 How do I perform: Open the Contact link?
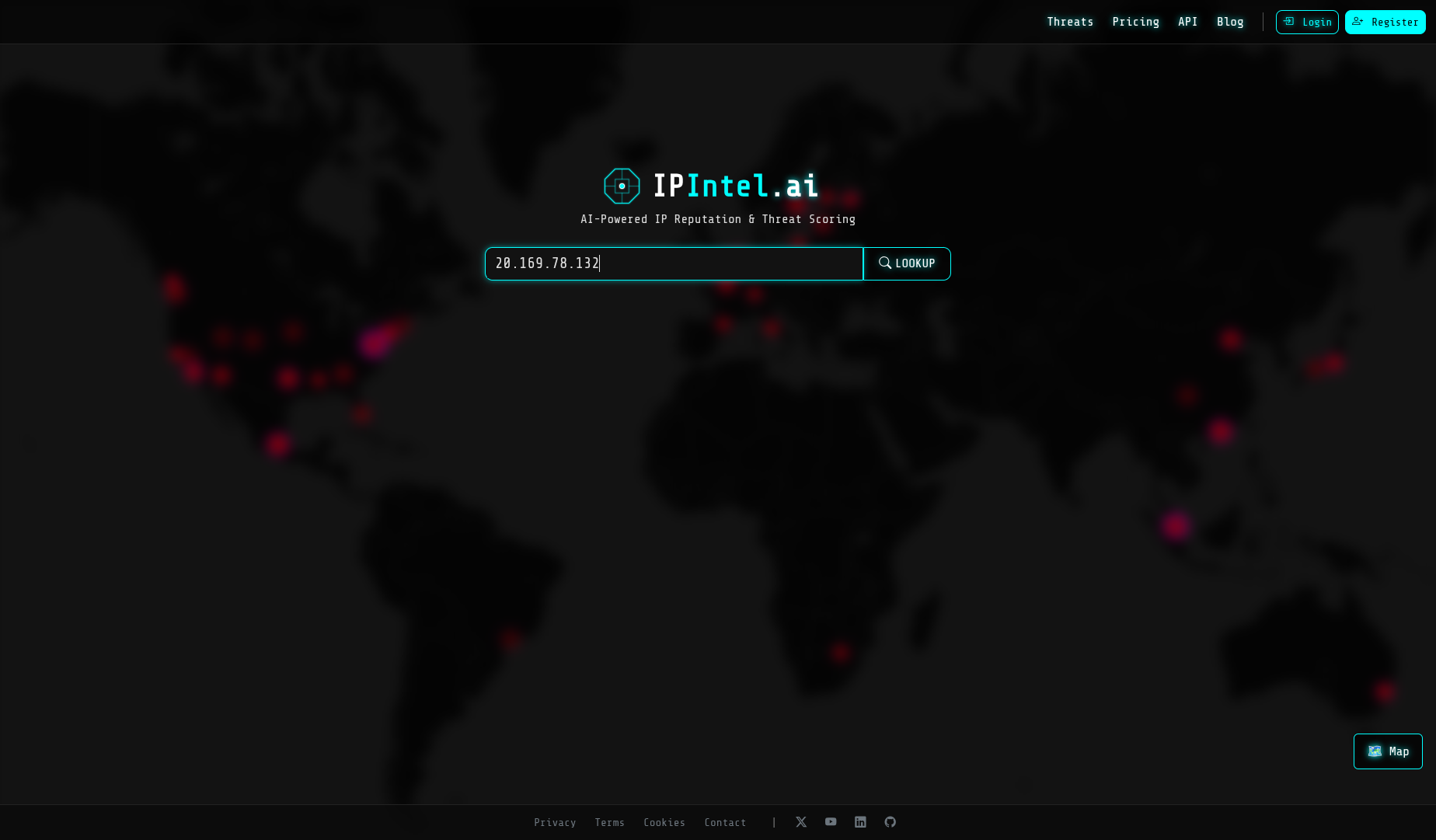(724, 822)
